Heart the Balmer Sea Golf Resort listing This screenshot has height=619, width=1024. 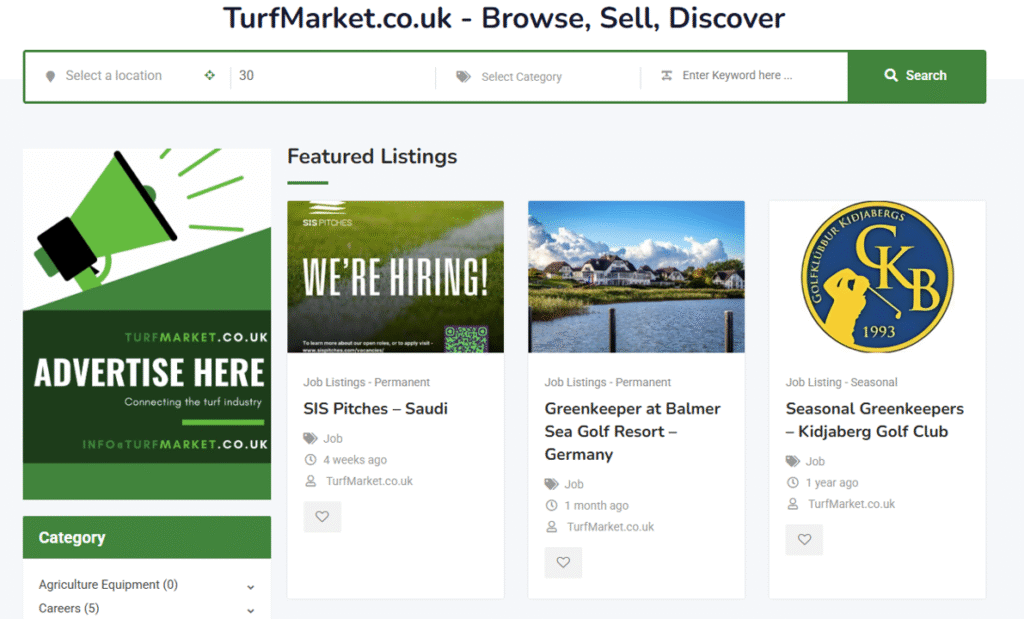(x=563, y=562)
